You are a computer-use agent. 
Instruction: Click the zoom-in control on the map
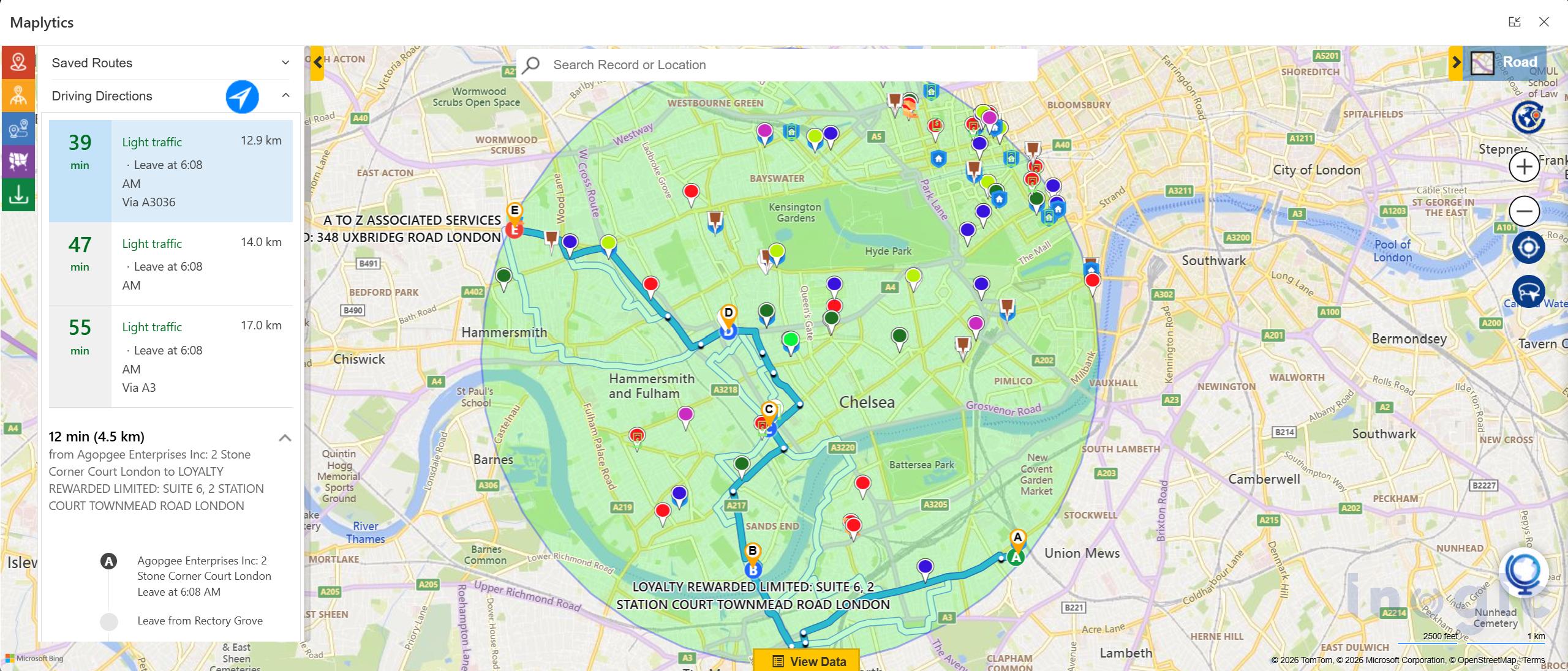click(1526, 166)
